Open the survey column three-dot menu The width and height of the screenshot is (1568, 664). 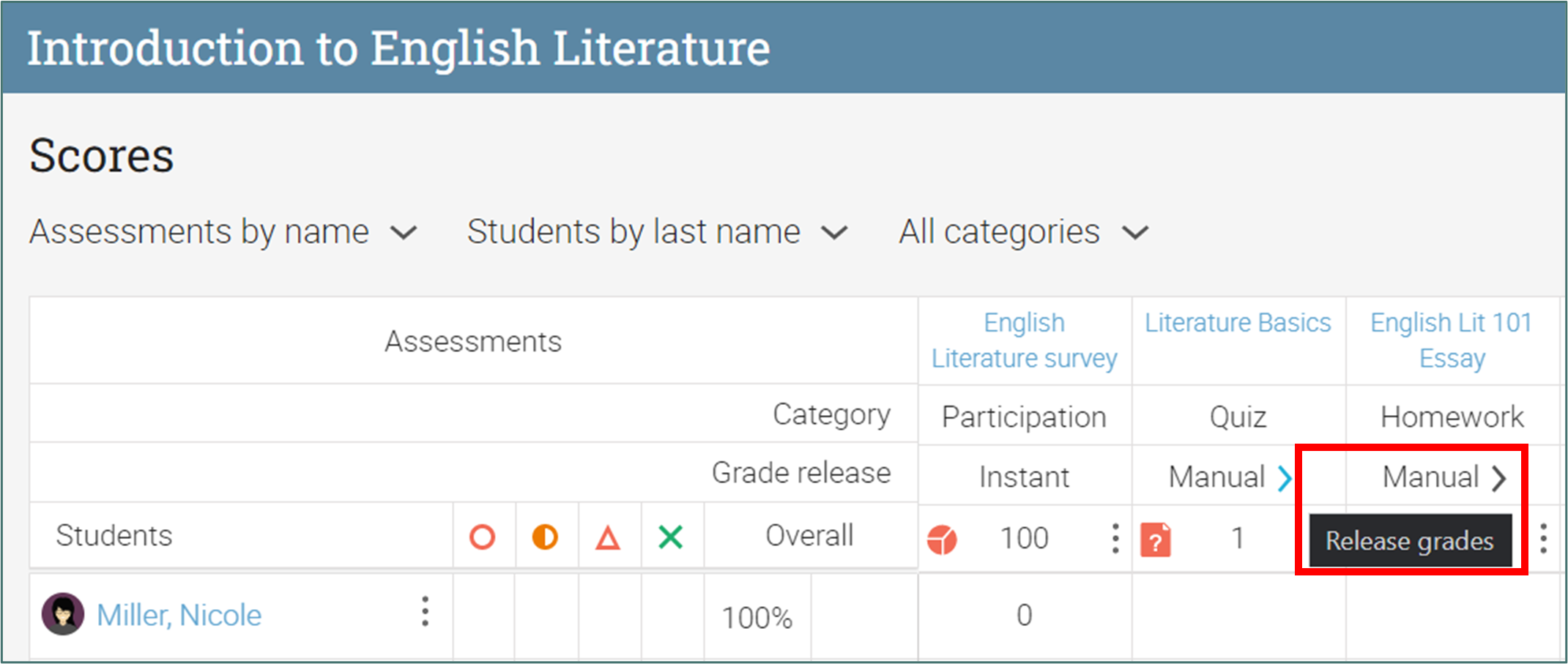(1115, 538)
